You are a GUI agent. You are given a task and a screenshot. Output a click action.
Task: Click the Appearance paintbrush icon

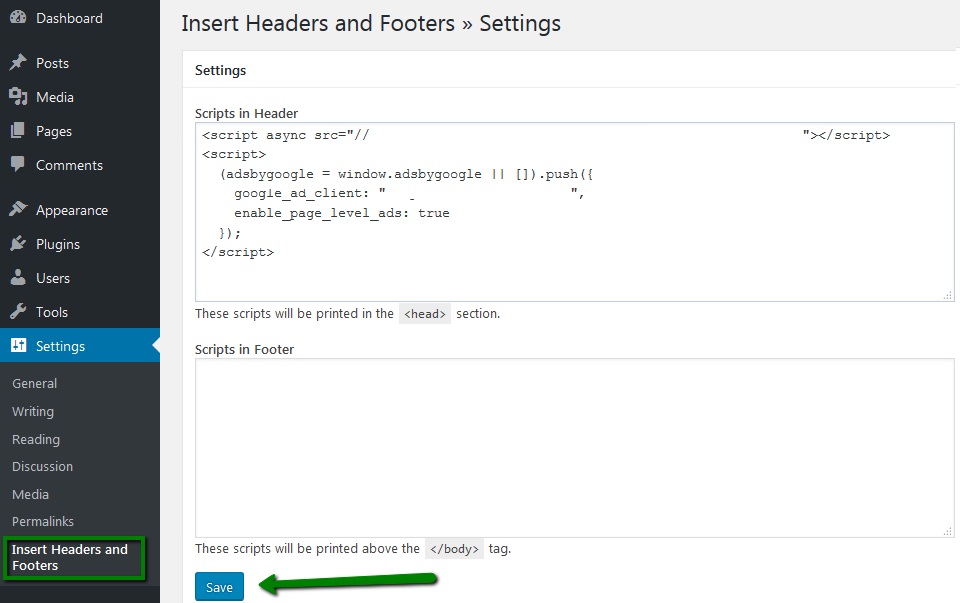(18, 209)
